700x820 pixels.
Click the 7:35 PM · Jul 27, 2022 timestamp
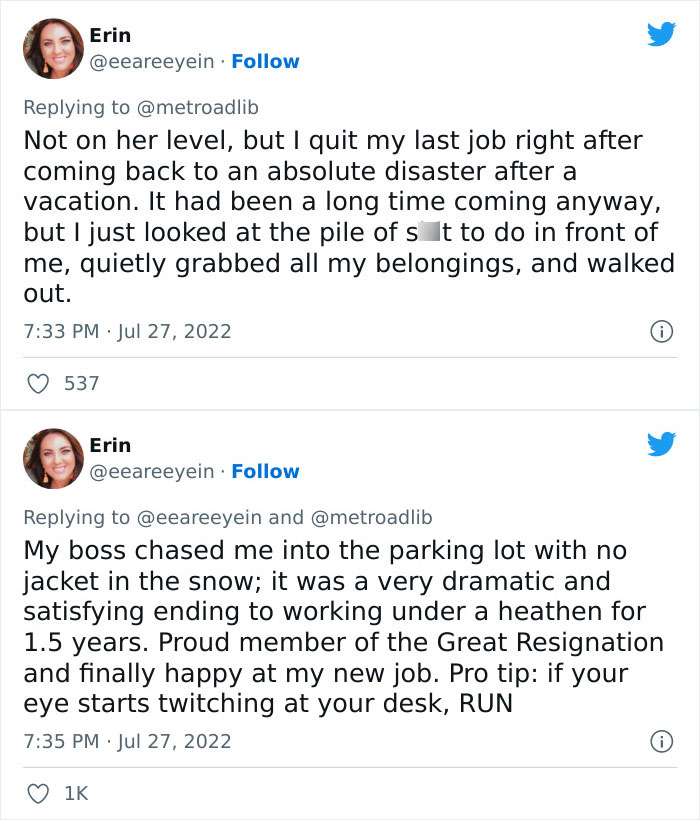[127, 741]
